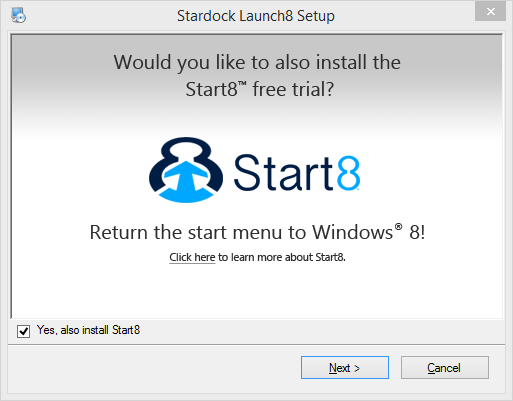513x401 pixels.
Task: Click the 'Yes, also install Start8' label
Action: pos(88,330)
